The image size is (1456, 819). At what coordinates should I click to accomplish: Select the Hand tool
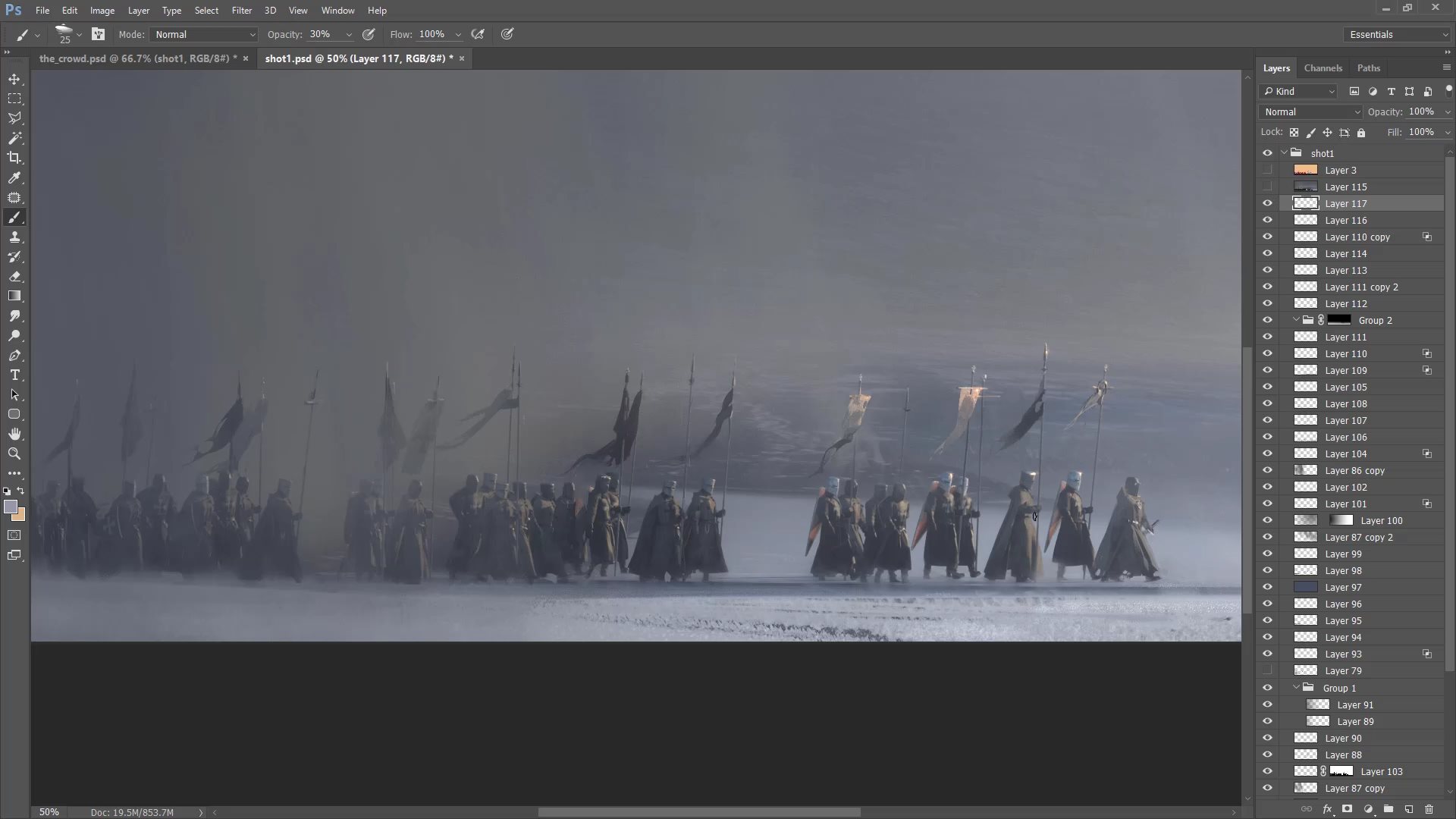14,434
